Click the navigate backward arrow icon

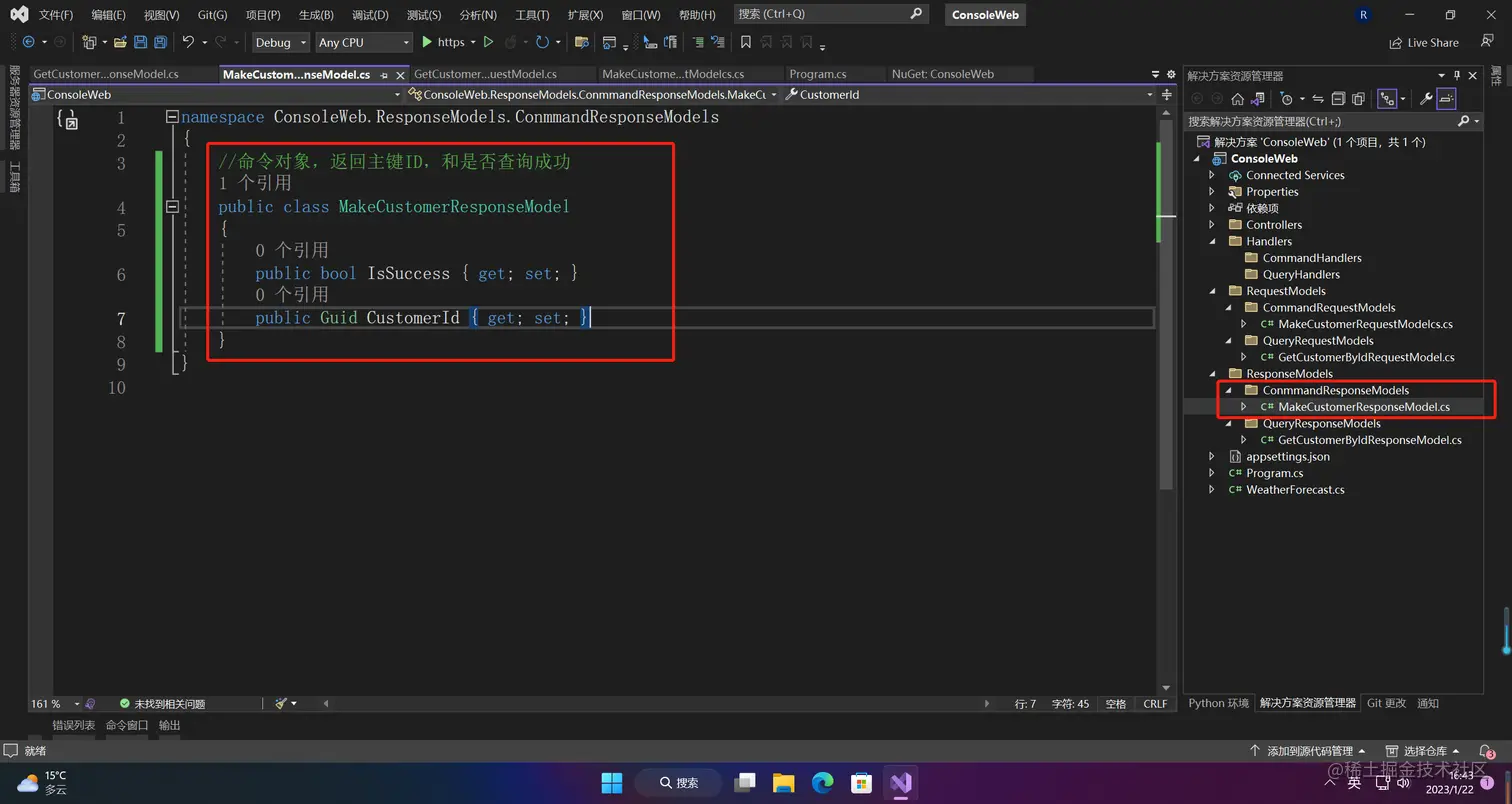(29, 42)
